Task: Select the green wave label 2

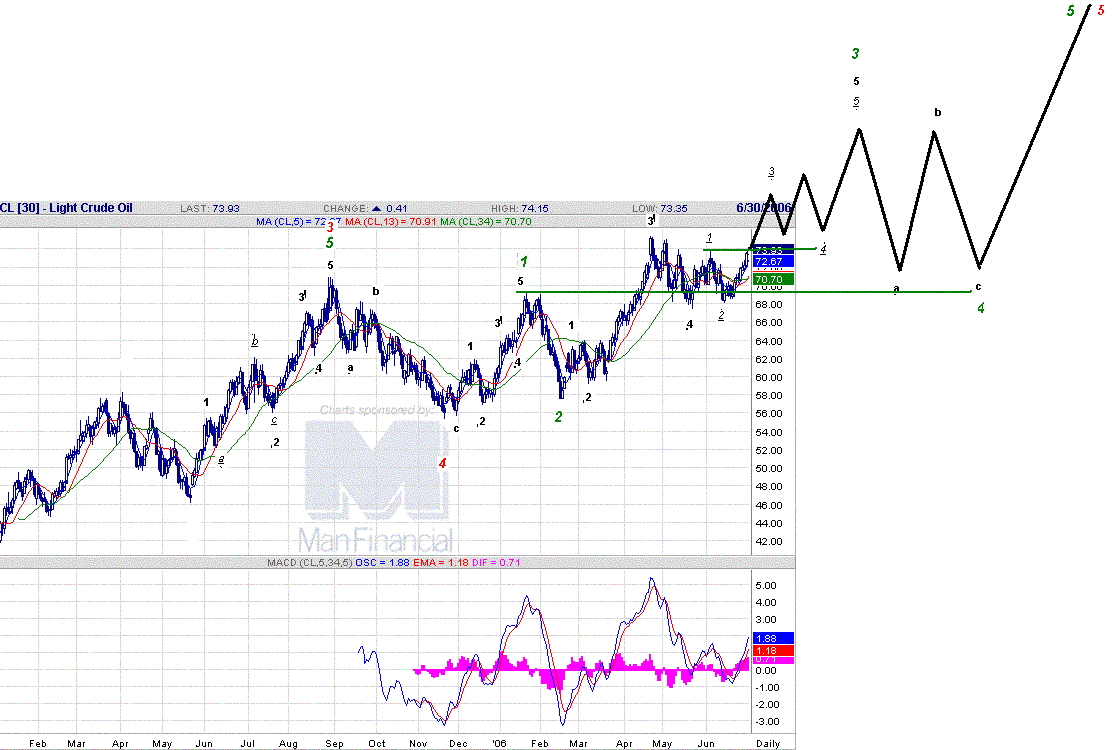Action: 559,417
